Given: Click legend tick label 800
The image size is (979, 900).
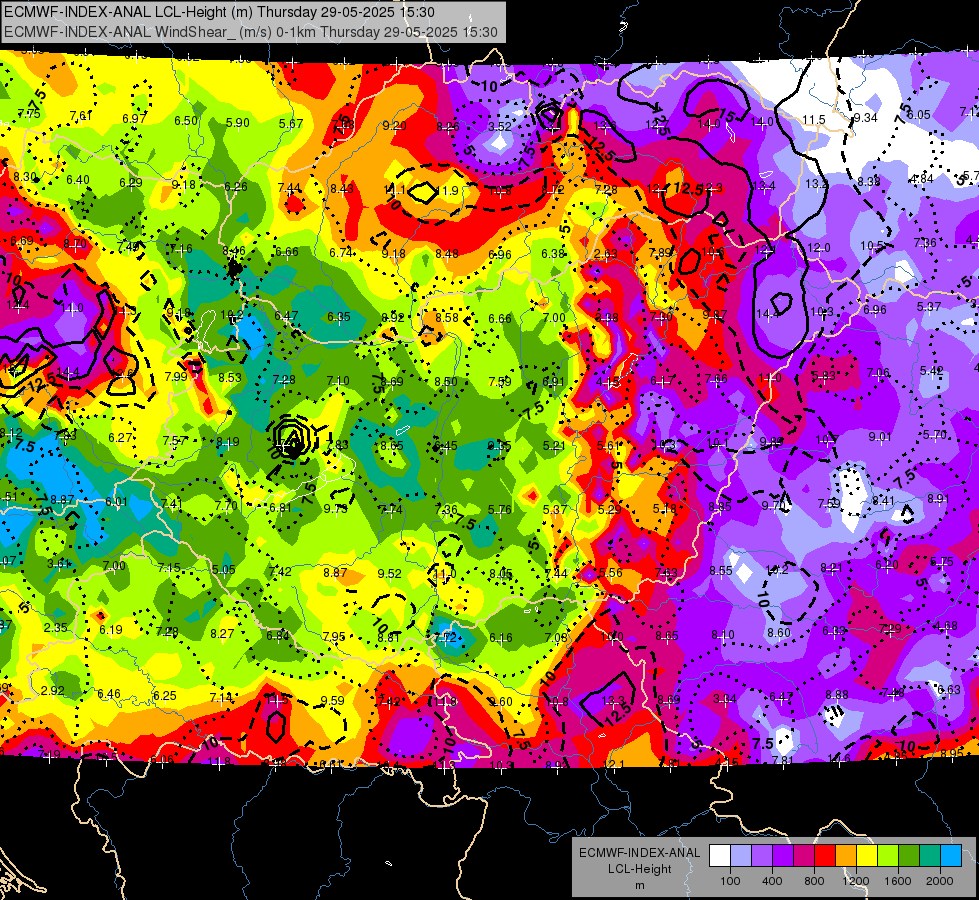Looking at the screenshot, I should (x=814, y=881).
